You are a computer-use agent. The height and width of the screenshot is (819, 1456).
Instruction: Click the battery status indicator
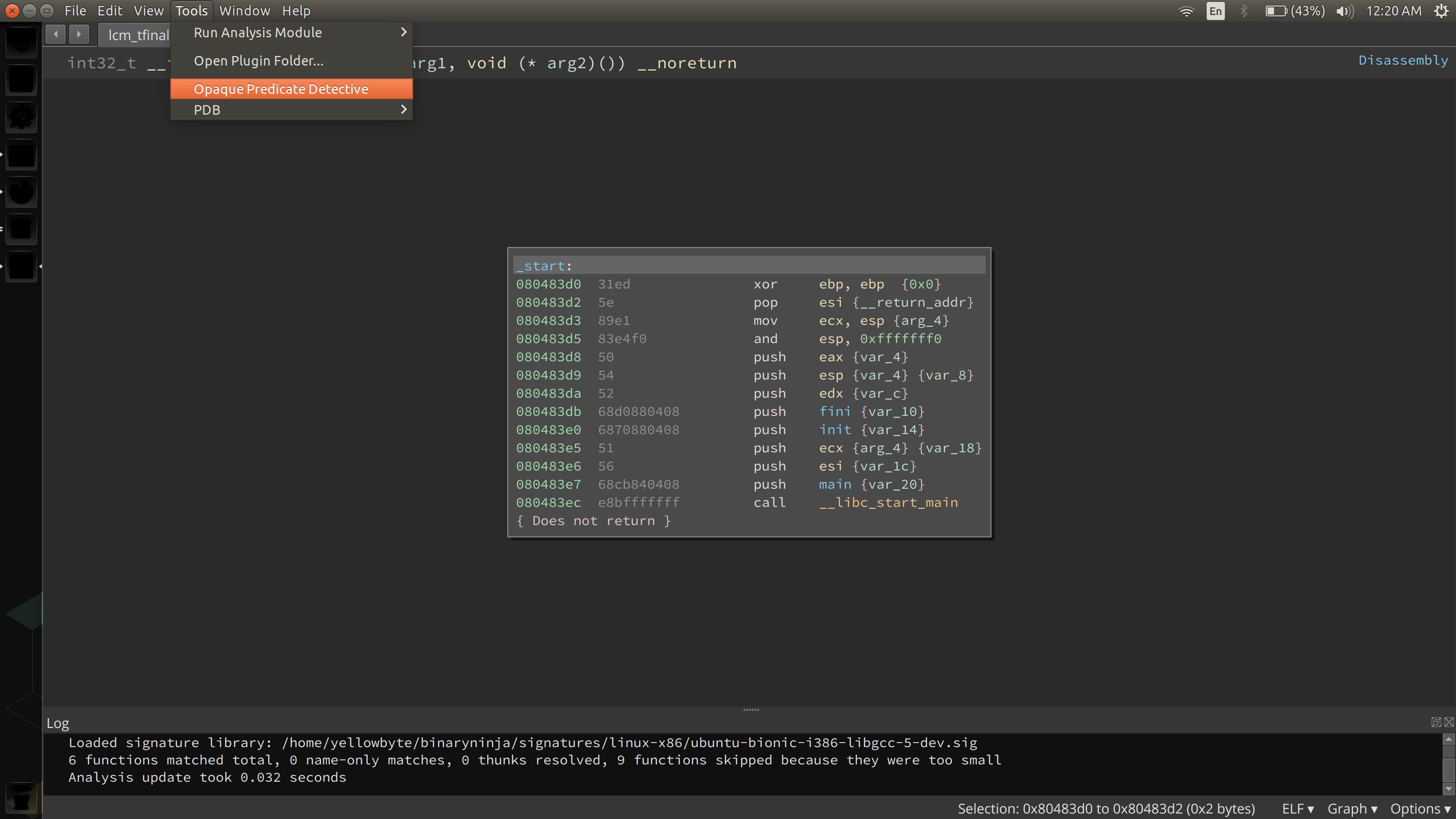click(x=1294, y=11)
